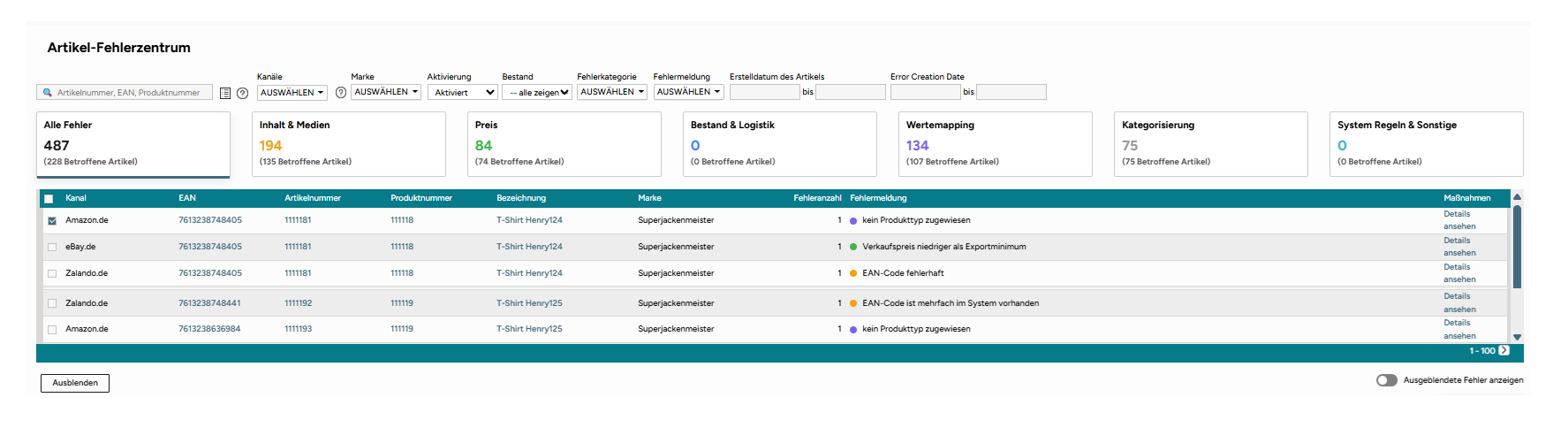Click the Erstelldatum des Artikels start date field
Screen dimensions: 1568x428
pyautogui.click(x=765, y=92)
